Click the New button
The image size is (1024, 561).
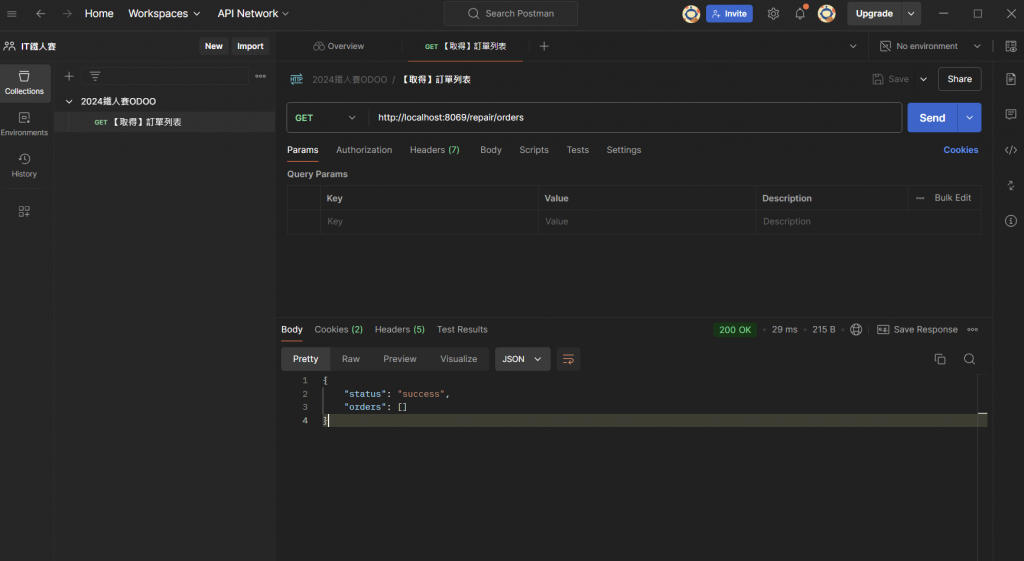[x=214, y=46]
